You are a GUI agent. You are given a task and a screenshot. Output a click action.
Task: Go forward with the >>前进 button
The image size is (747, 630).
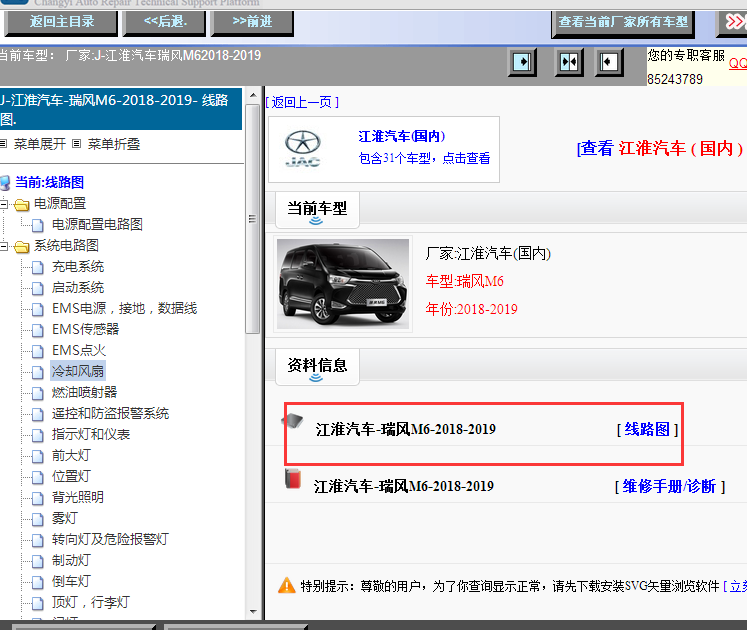click(x=252, y=23)
